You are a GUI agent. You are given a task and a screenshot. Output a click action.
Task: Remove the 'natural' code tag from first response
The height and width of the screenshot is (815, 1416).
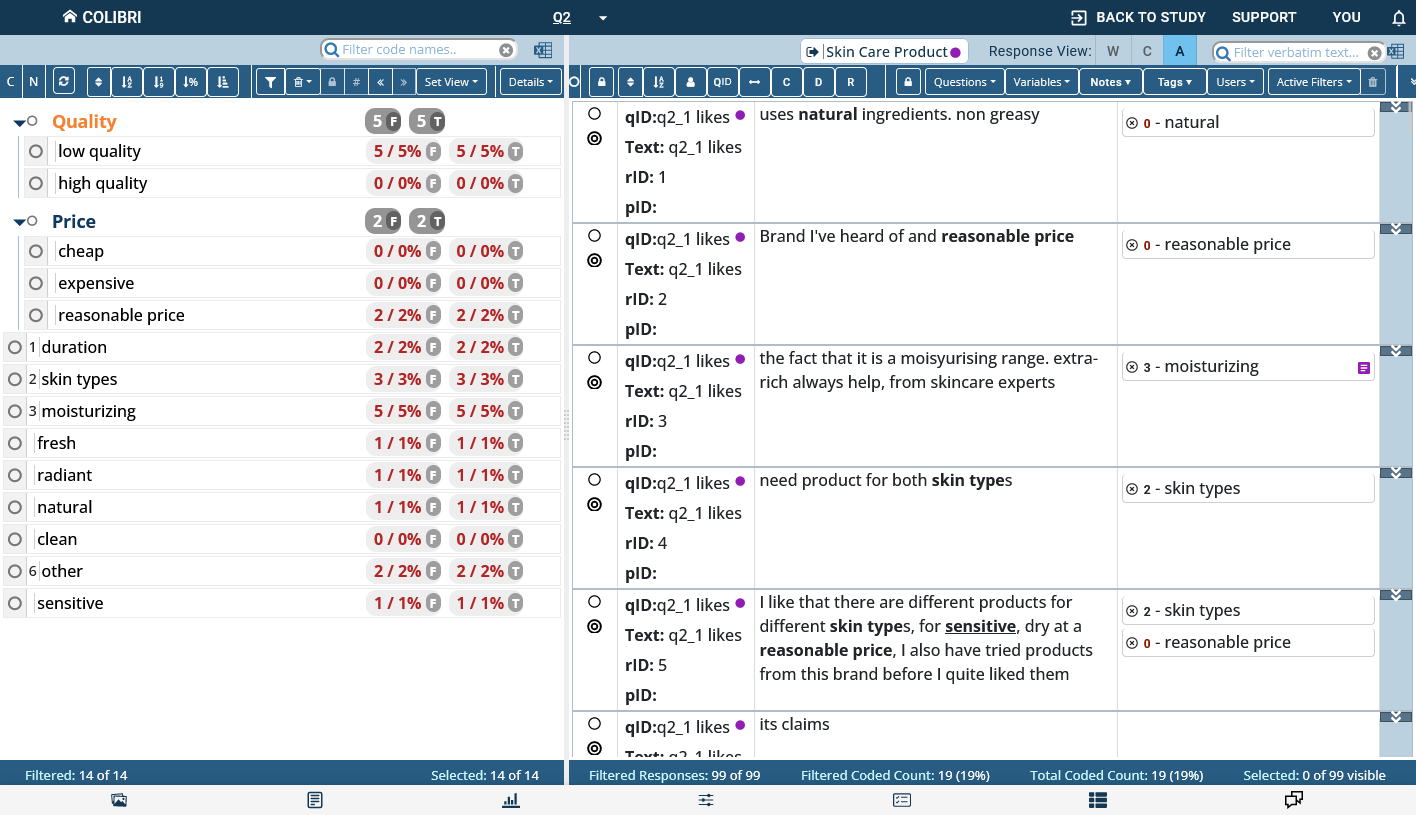[1130, 122]
